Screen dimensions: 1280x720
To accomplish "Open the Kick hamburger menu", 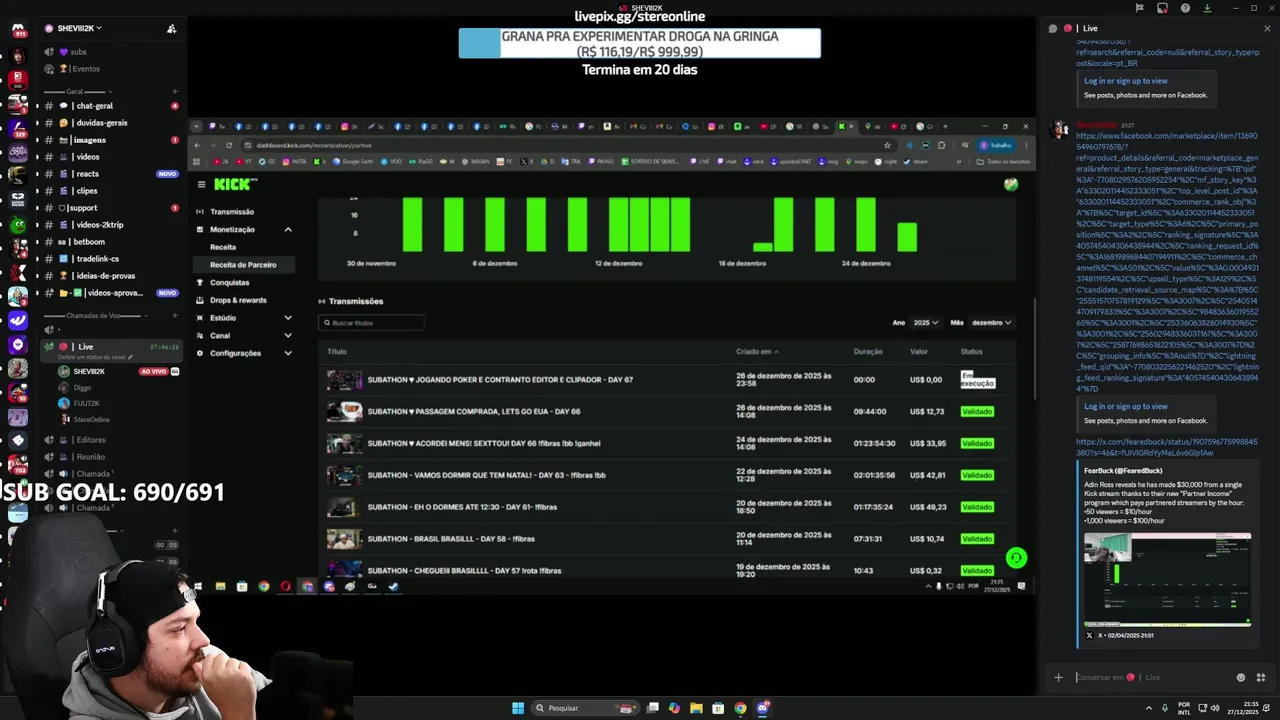I will point(201,184).
